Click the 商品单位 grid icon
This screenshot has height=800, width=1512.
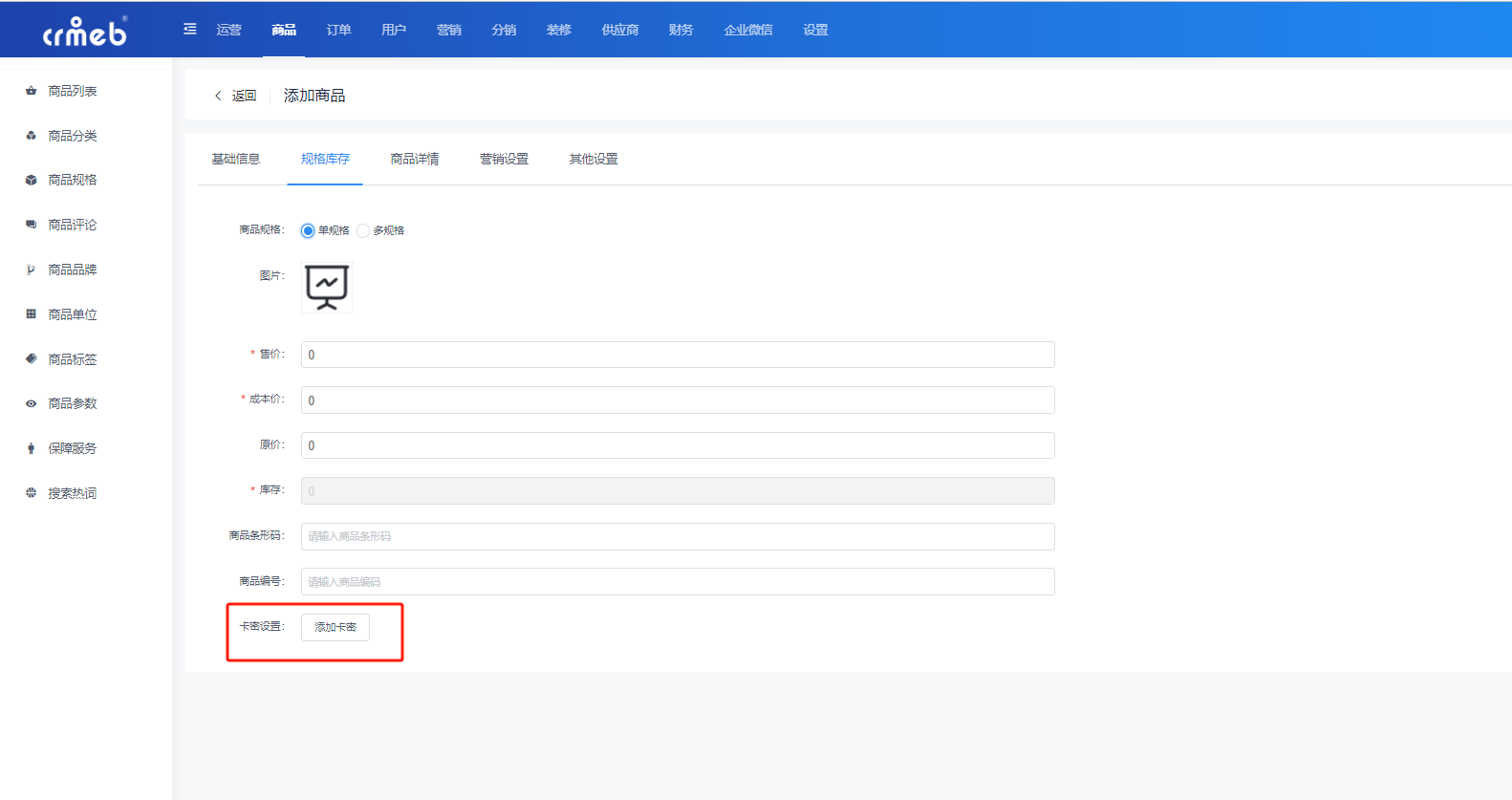(x=31, y=314)
